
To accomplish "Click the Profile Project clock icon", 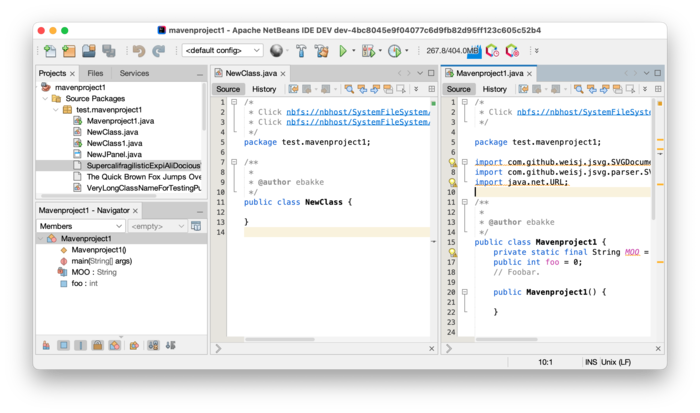I will tap(394, 50).
